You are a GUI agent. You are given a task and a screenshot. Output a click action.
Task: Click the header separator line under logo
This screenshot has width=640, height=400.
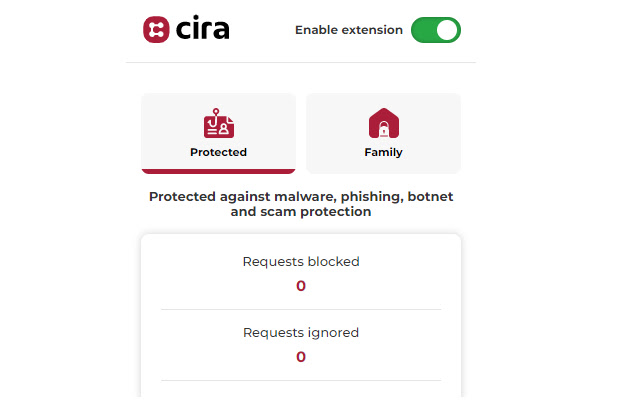(x=301, y=63)
